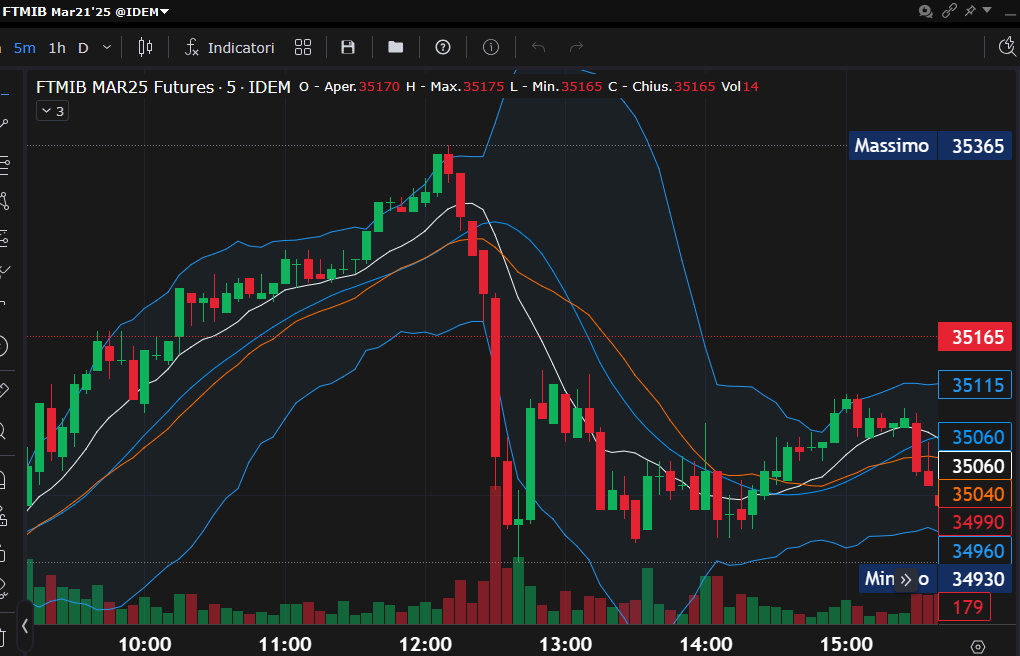Image resolution: width=1020 pixels, height=656 pixels.
Task: Expand the timeframe chevron dropdown
Action: [107, 48]
